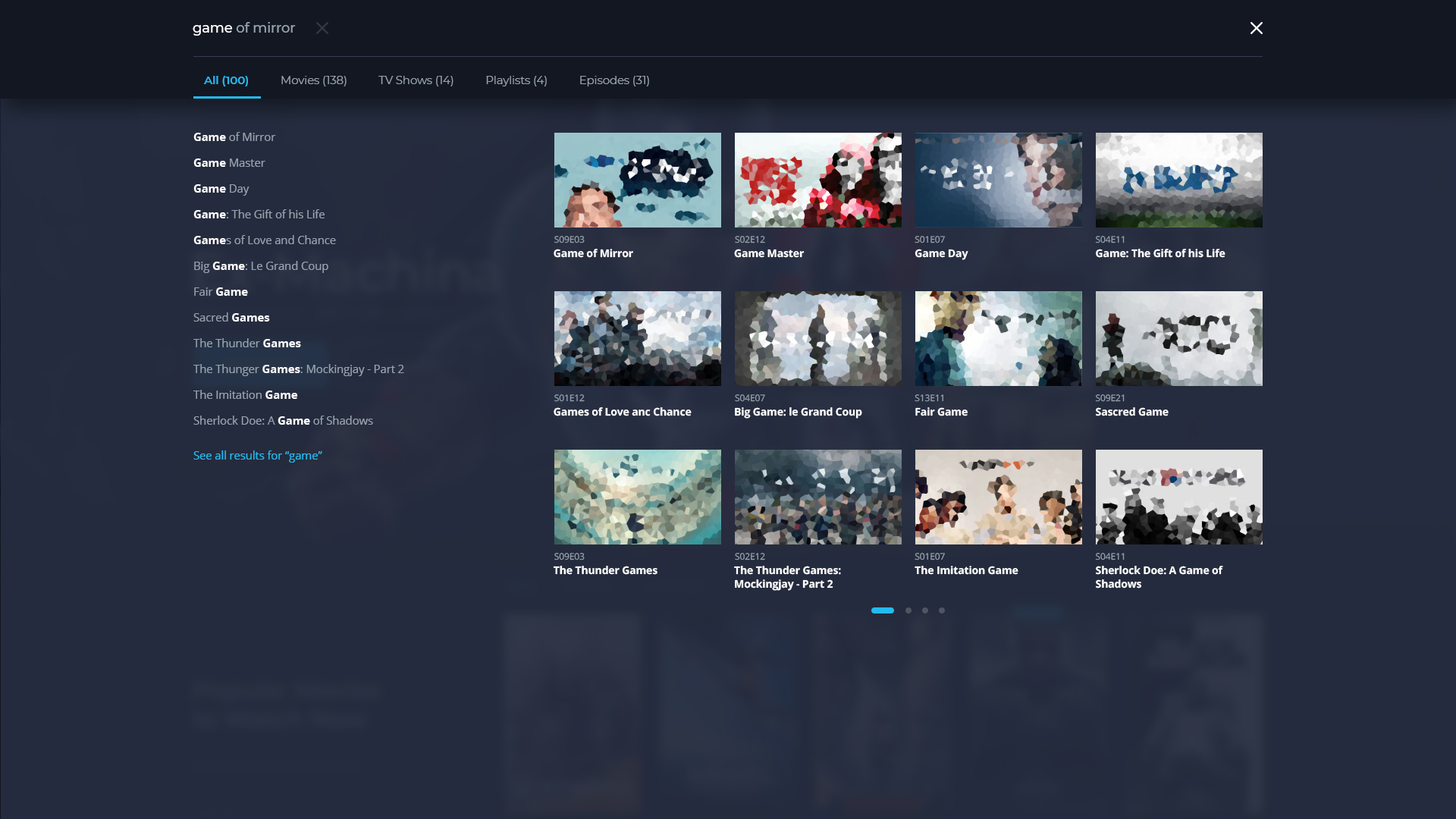Screen dimensions: 1456x819
Task: Pick the Sacred Games suggestion in list
Action: coord(231,318)
